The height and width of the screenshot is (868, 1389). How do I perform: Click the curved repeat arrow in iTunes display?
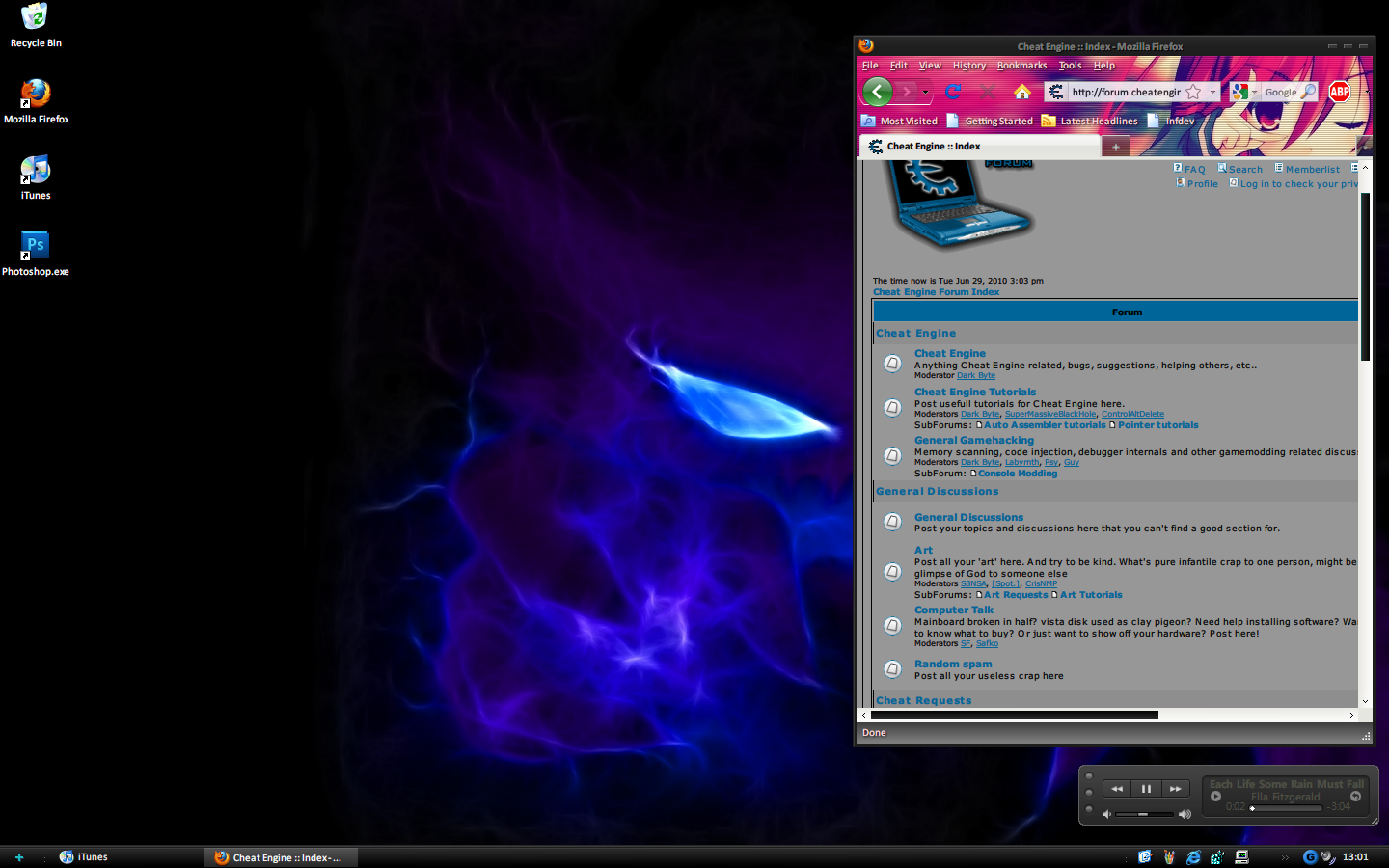(x=1355, y=797)
